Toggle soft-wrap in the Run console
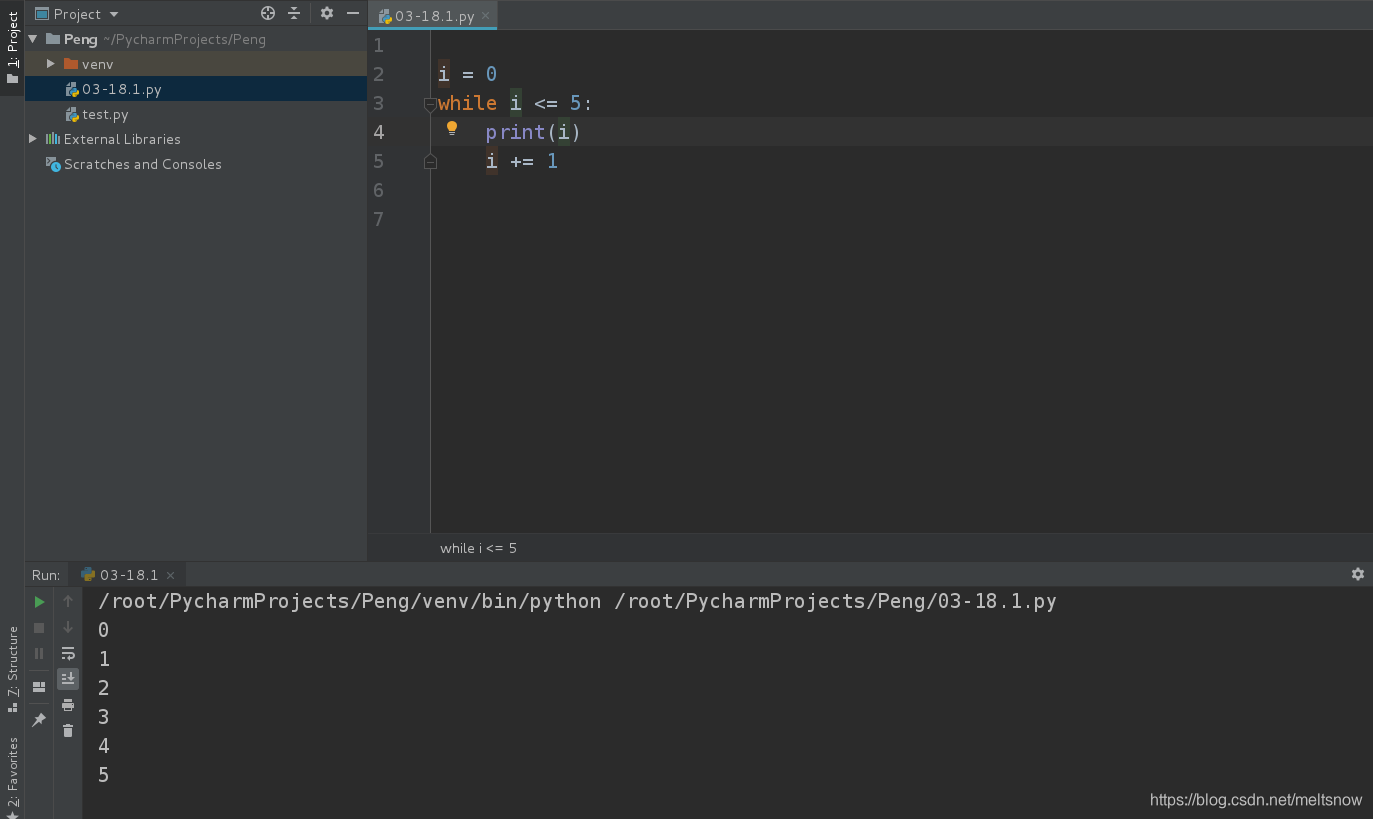 [68, 653]
